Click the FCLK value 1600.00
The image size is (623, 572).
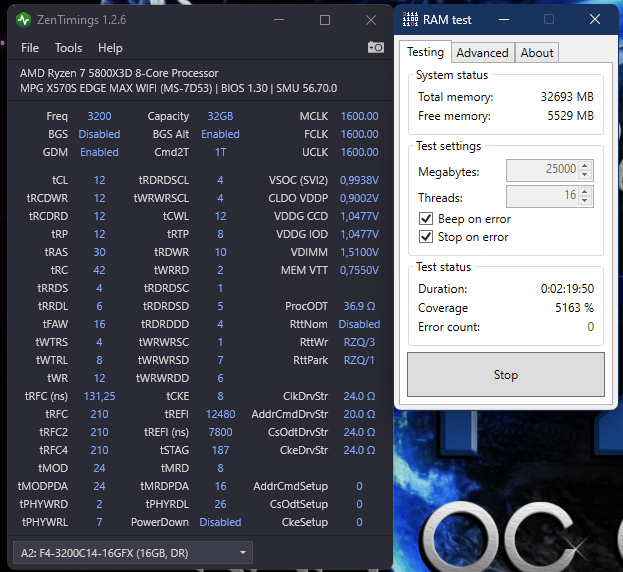click(359, 134)
